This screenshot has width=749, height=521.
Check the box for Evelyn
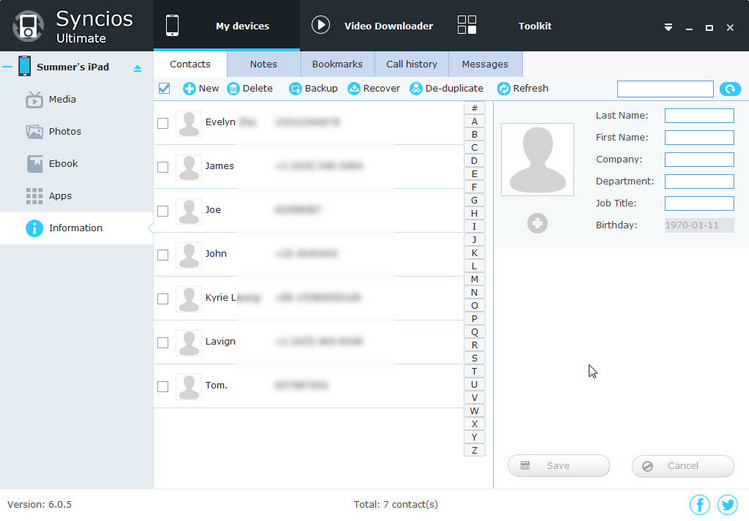pyautogui.click(x=163, y=123)
